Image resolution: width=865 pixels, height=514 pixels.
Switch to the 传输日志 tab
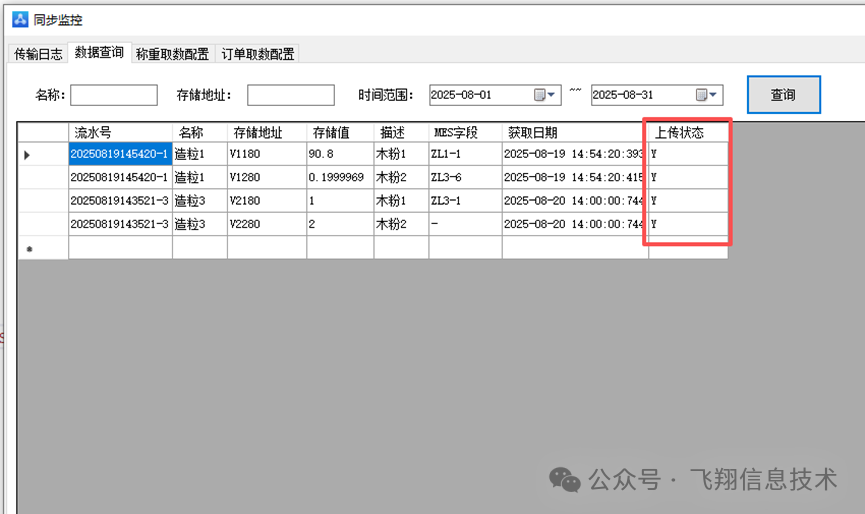38,53
